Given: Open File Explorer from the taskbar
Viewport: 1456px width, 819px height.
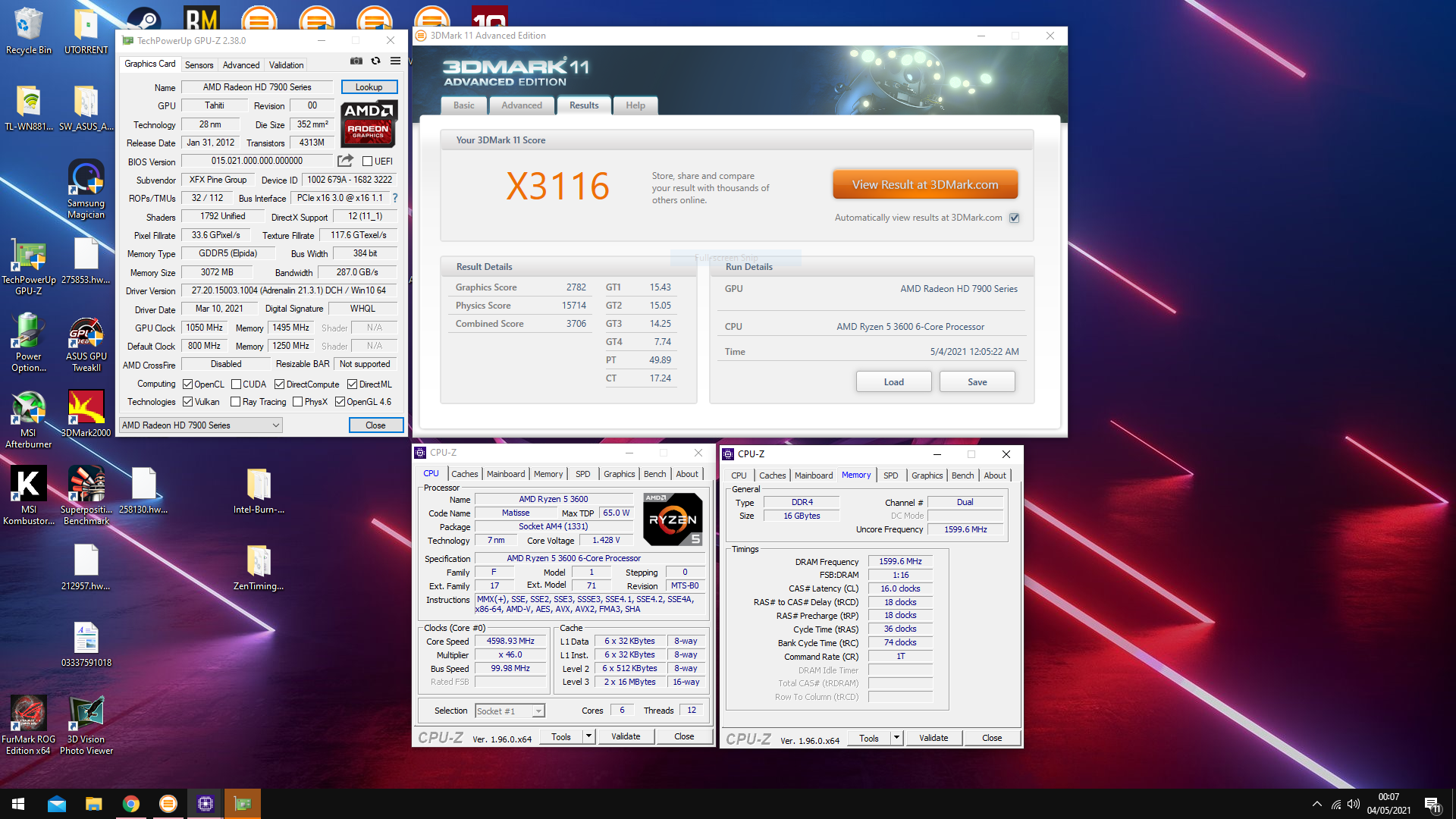Looking at the screenshot, I should tap(94, 804).
